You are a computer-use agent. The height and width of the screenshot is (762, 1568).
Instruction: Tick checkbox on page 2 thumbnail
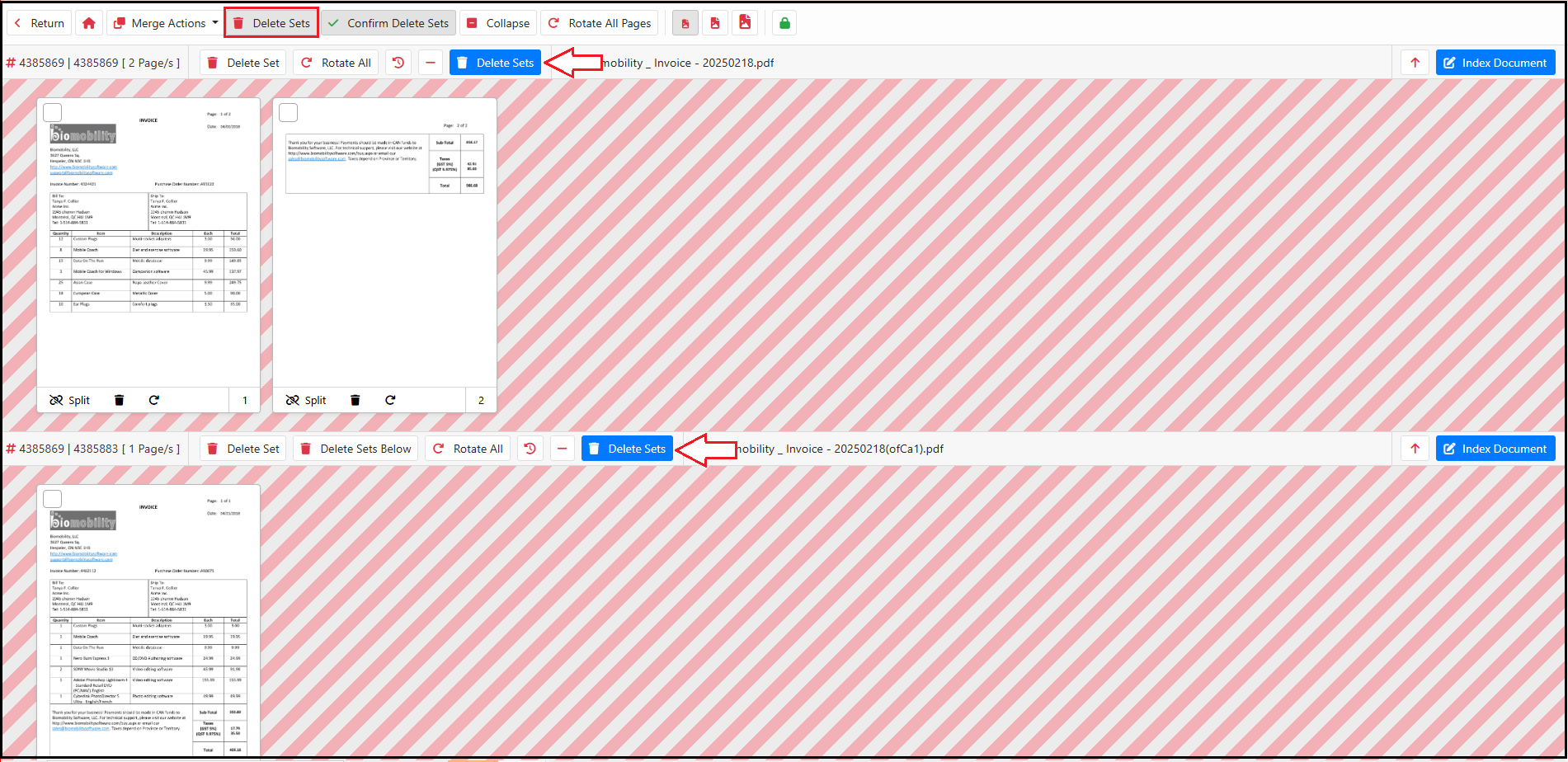point(289,112)
